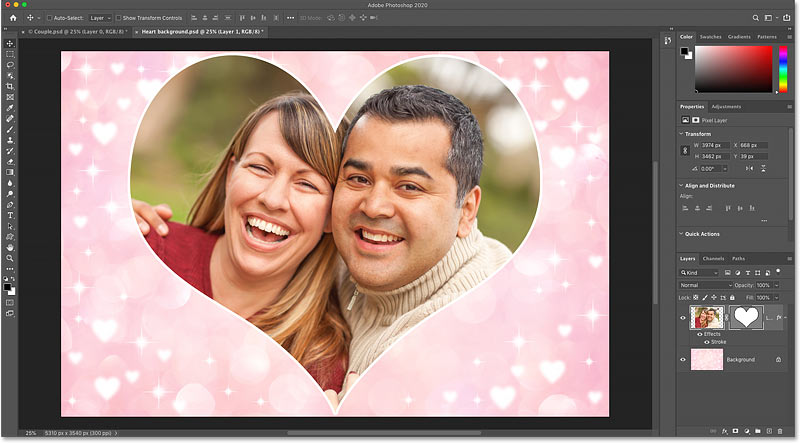Click the Share icon at top right
Image resolution: width=801 pixels, height=444 pixels.
pyautogui.click(x=787, y=18)
